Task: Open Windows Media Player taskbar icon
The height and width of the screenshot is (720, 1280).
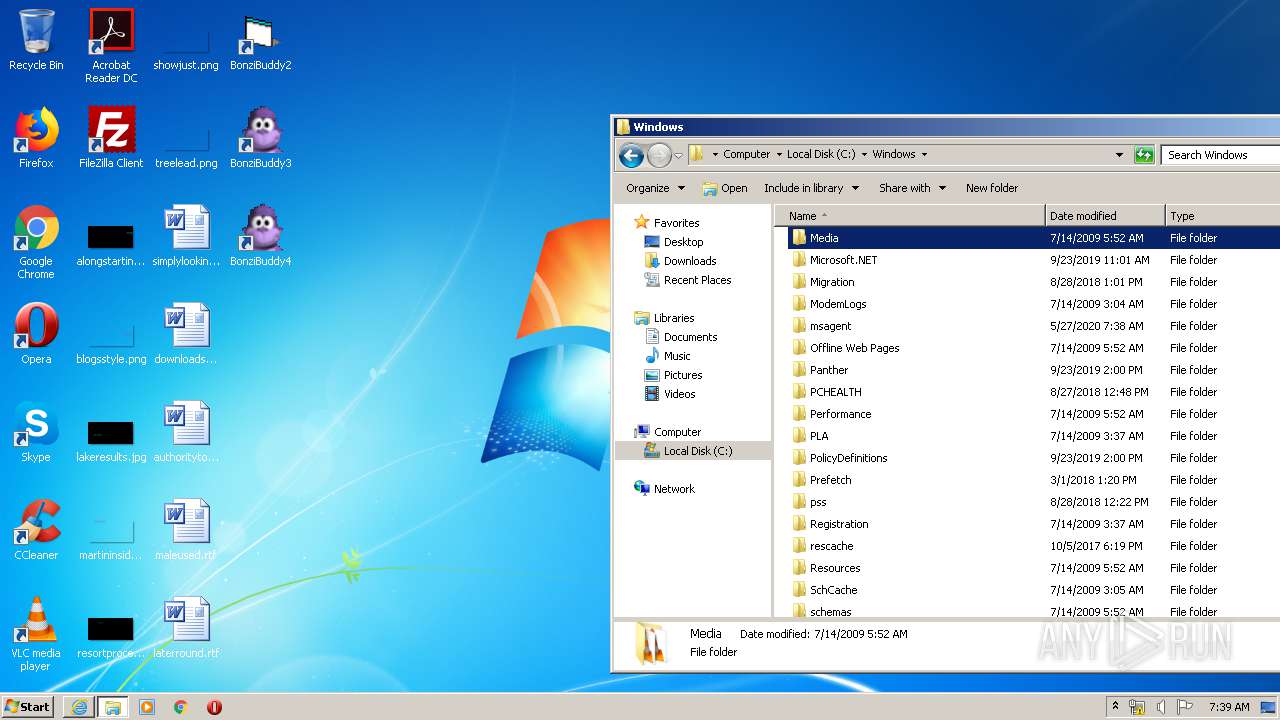Action: pyautogui.click(x=147, y=707)
